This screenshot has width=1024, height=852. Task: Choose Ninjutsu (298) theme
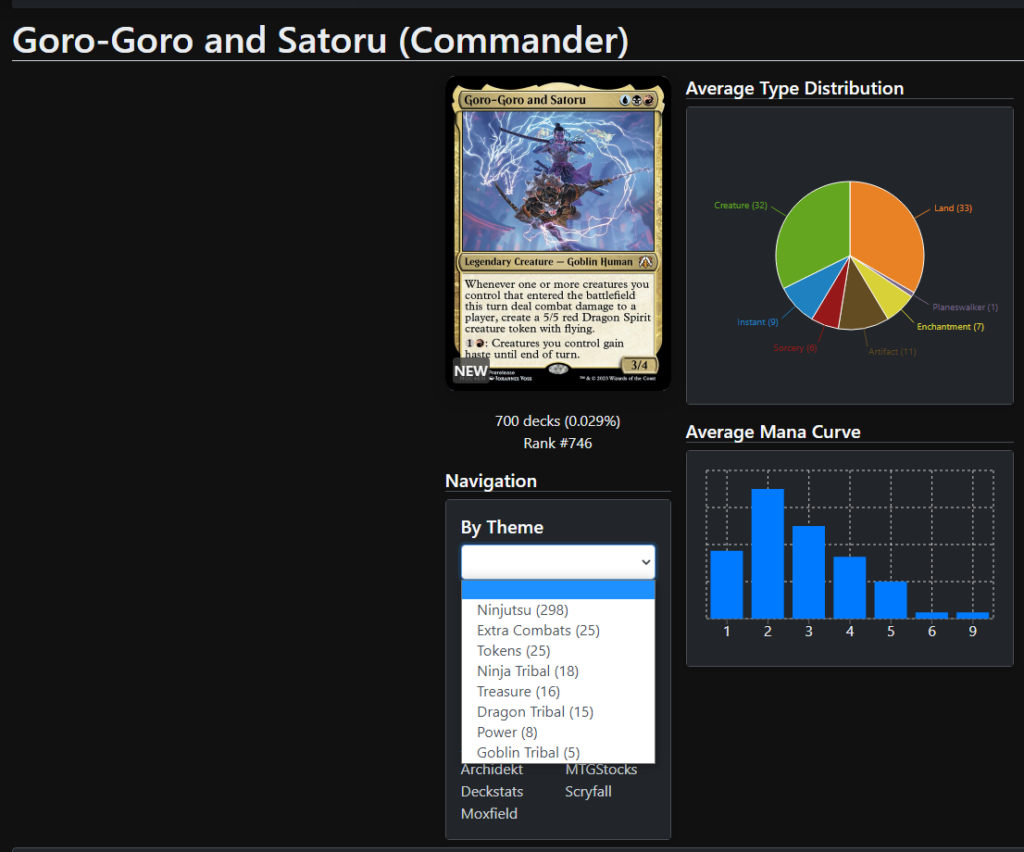click(522, 610)
